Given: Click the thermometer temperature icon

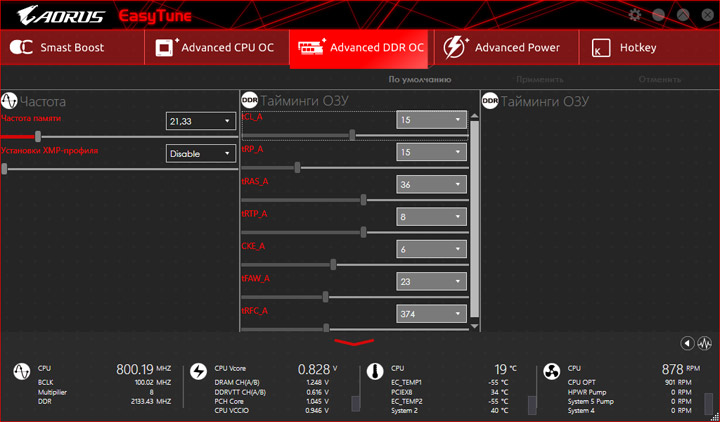Looking at the screenshot, I should [375, 371].
